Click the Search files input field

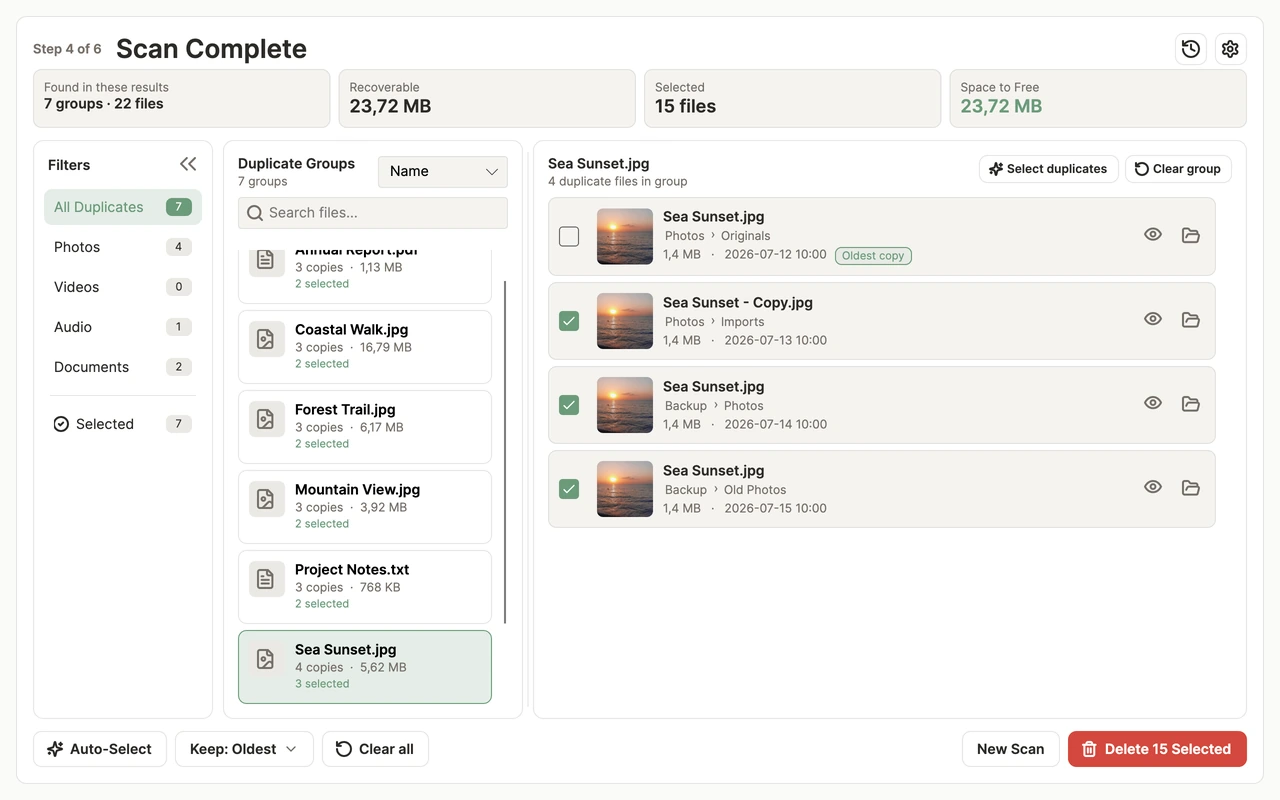373,213
